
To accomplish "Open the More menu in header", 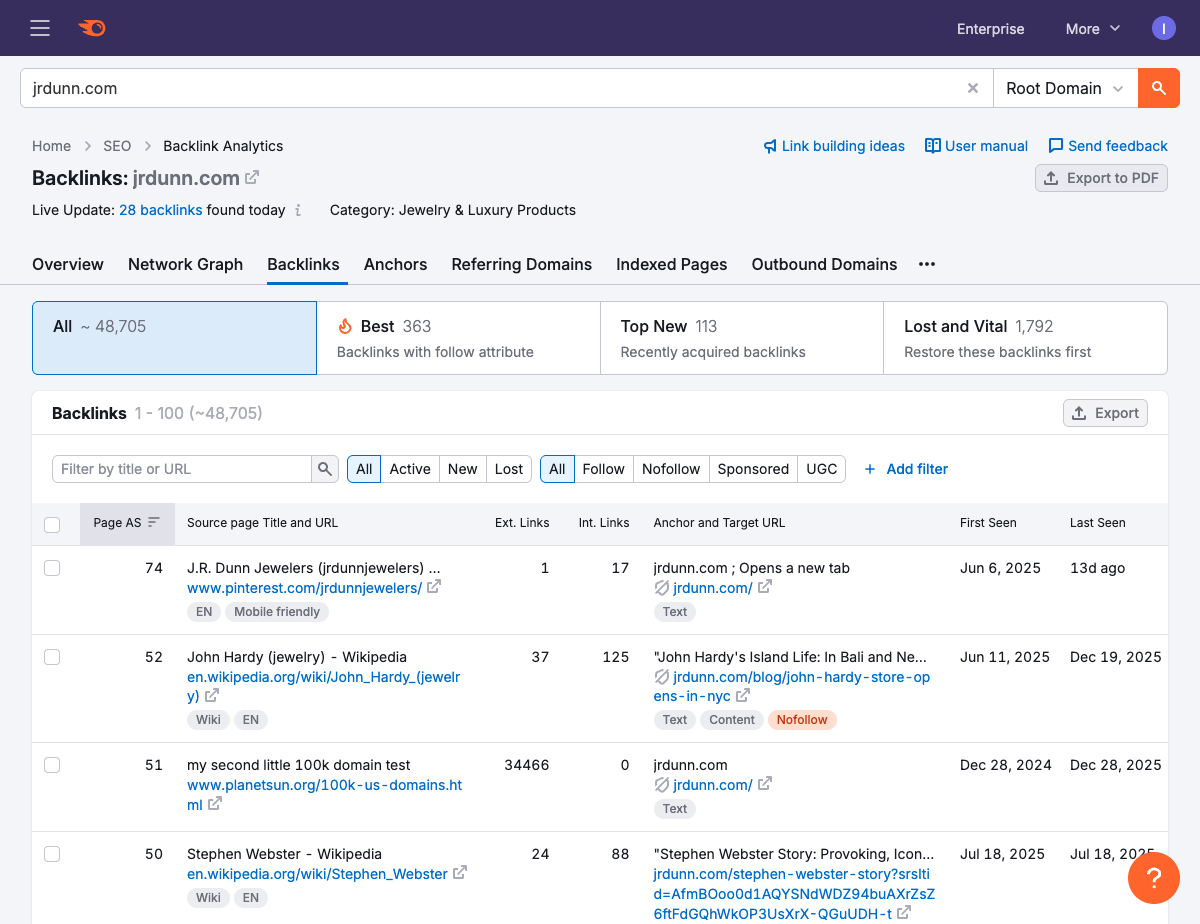I will coord(1092,29).
